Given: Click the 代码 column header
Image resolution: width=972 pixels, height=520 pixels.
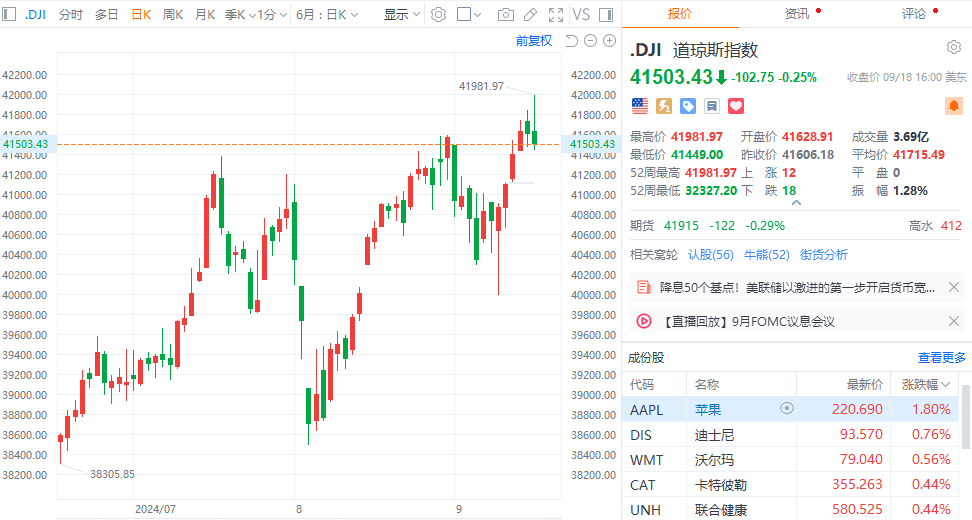Looking at the screenshot, I should pos(642,385).
